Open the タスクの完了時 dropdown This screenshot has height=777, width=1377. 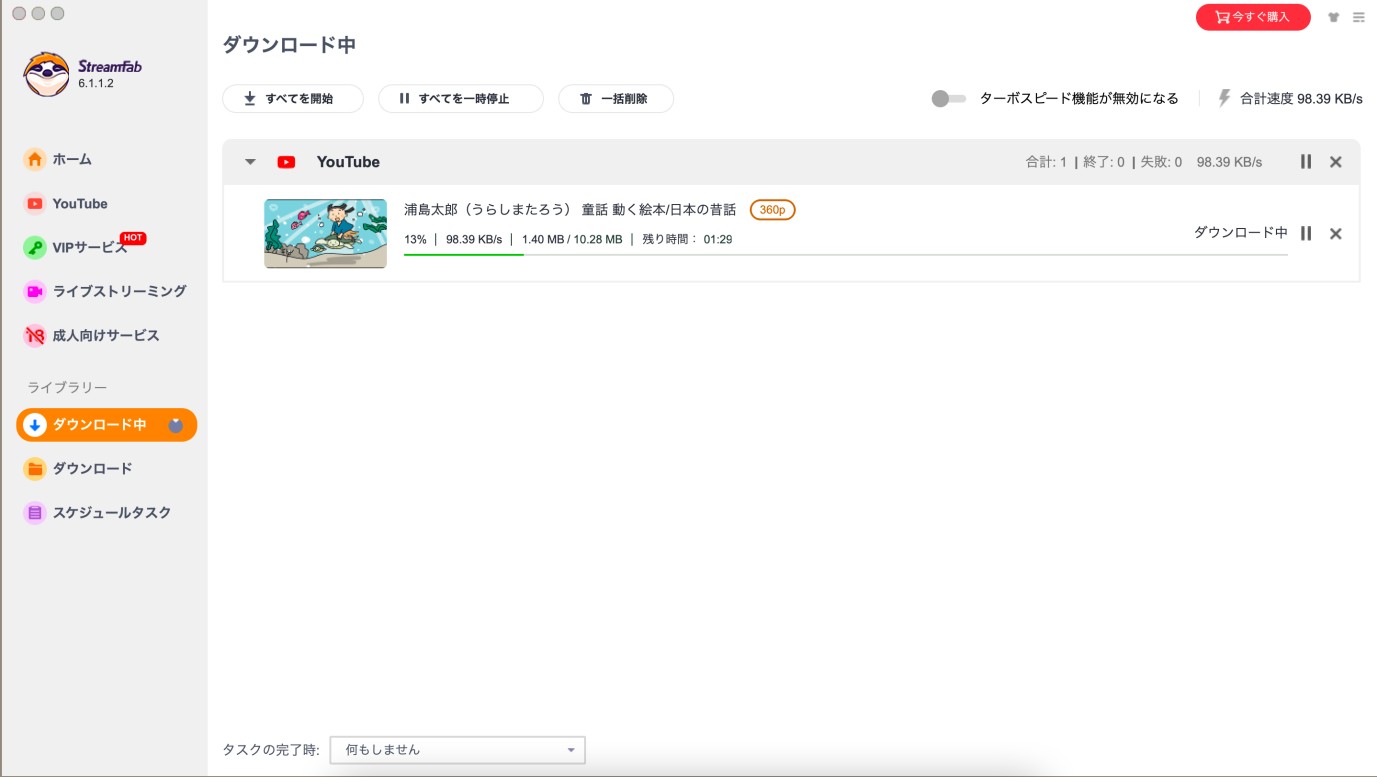[457, 750]
